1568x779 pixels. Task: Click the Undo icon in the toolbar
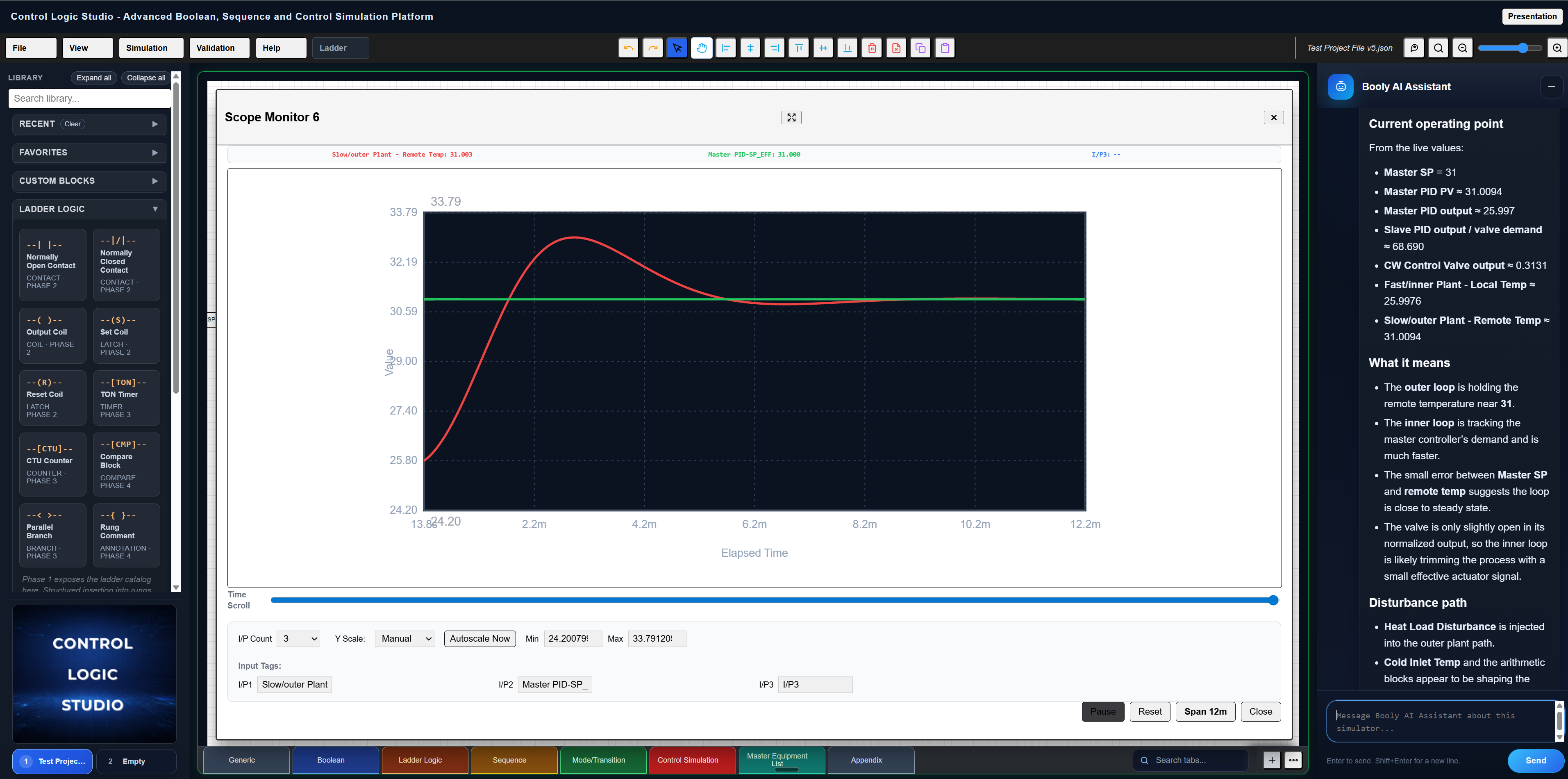[628, 48]
